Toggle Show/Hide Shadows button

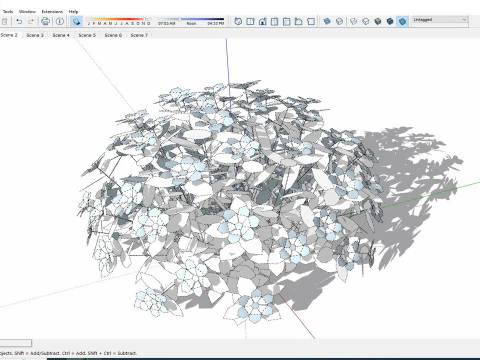[76, 21]
